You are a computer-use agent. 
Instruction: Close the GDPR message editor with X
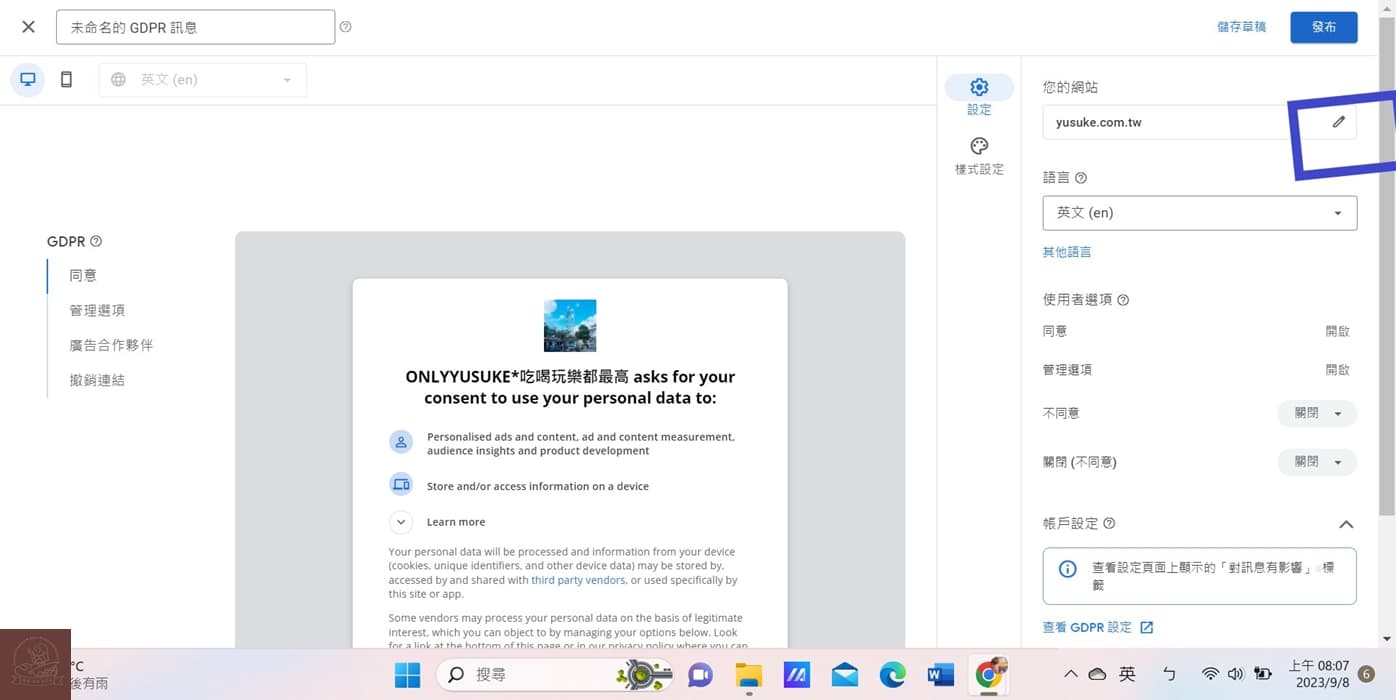point(28,27)
